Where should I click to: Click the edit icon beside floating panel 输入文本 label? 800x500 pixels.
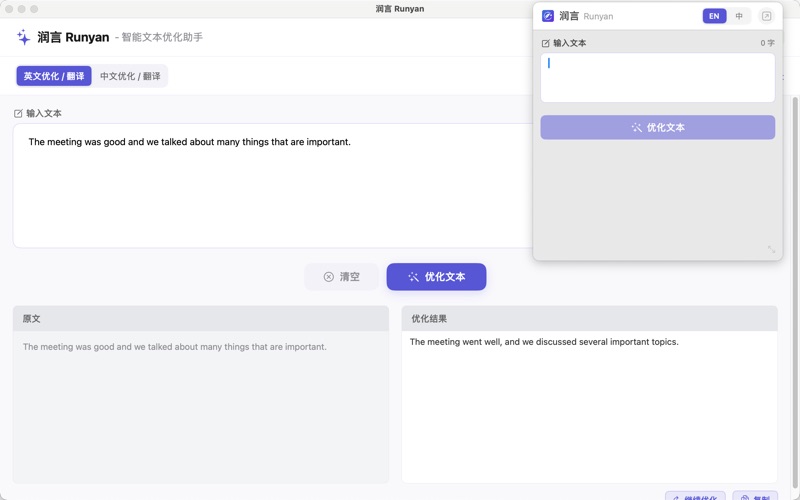click(545, 44)
